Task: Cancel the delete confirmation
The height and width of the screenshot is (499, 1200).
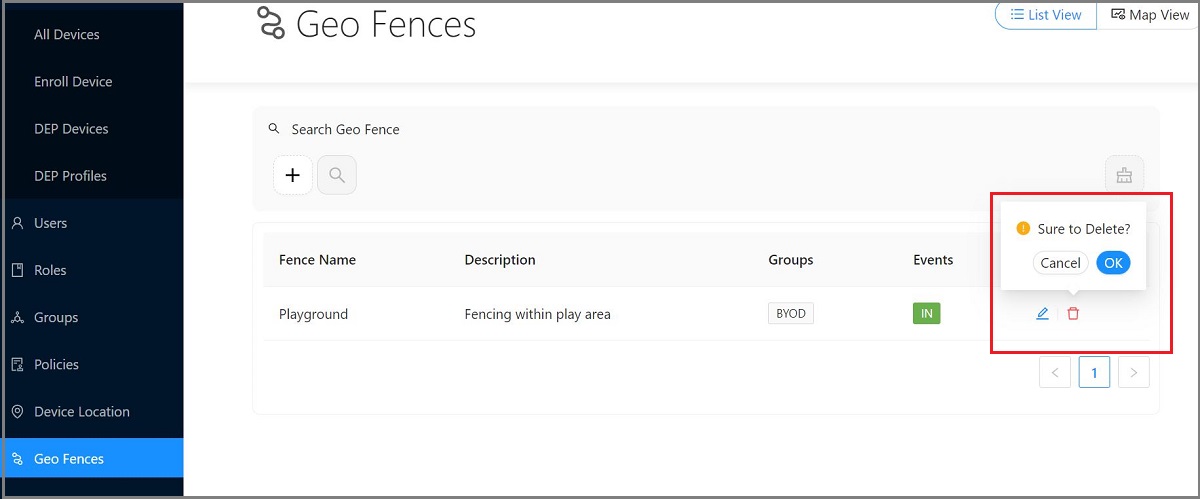Action: click(x=1060, y=263)
